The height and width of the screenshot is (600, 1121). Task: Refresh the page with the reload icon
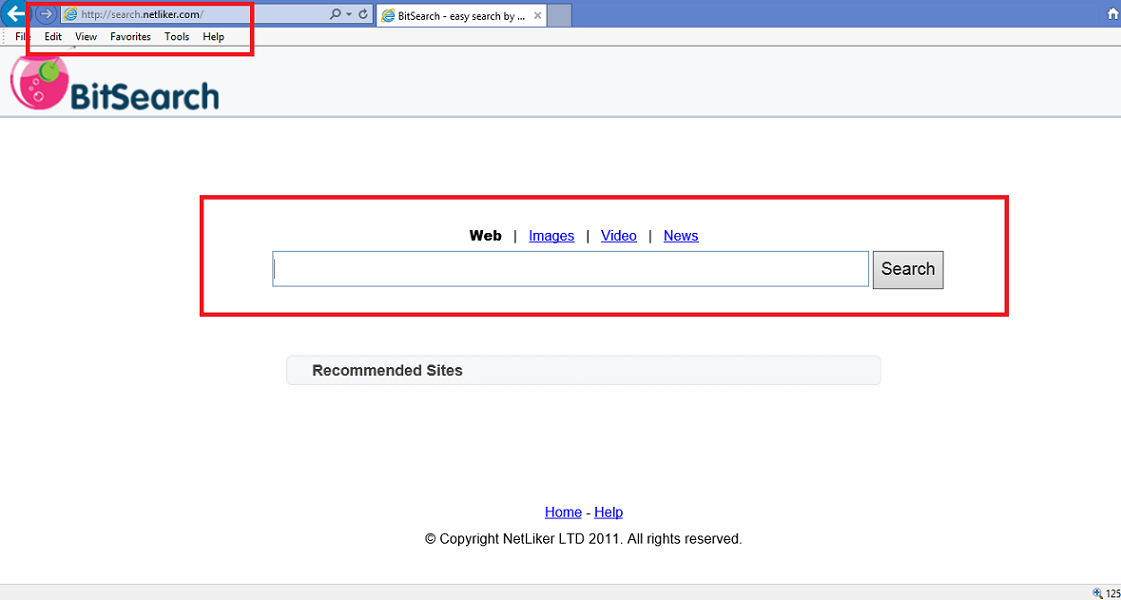363,14
